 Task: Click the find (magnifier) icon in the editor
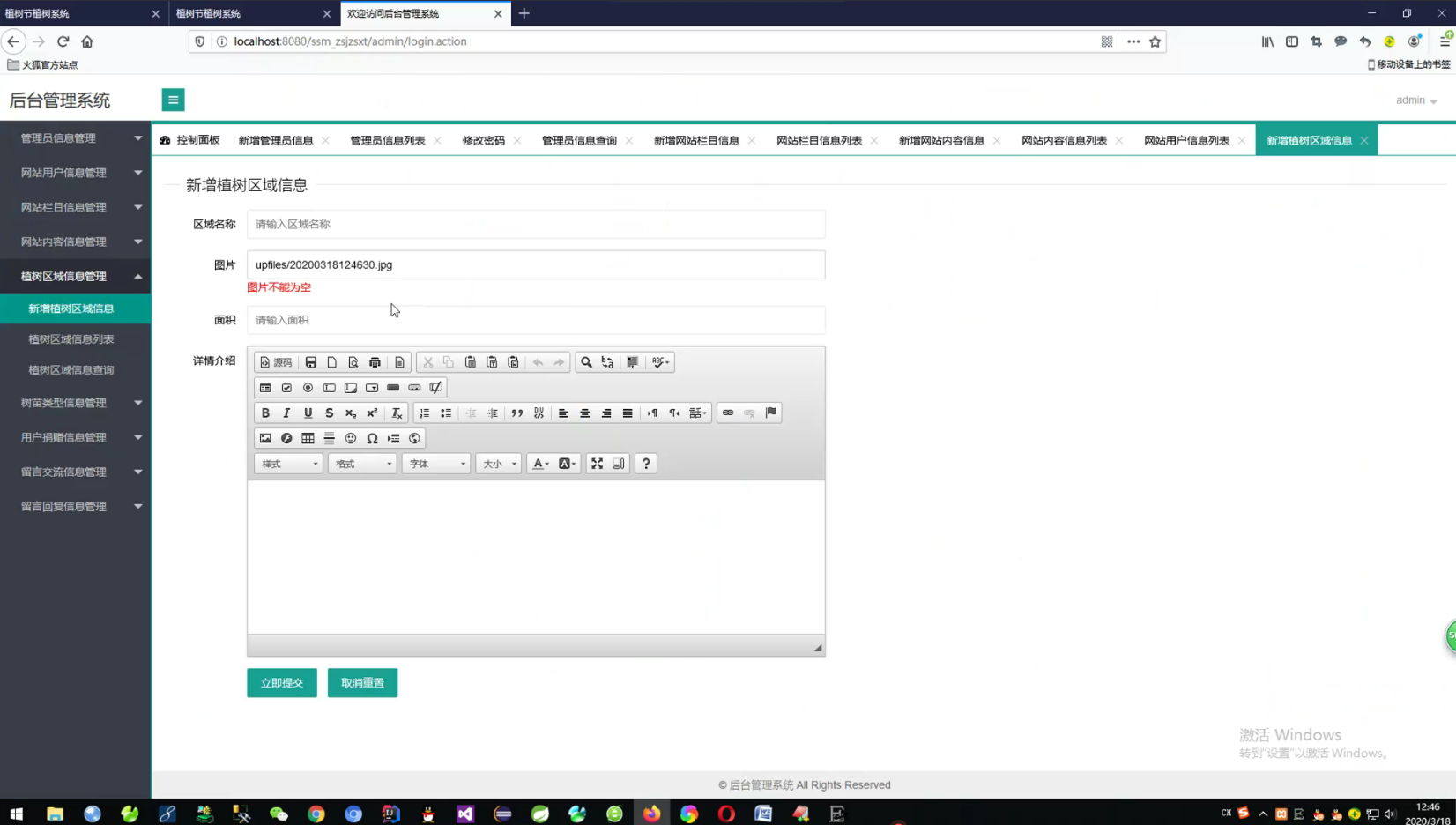pos(586,362)
